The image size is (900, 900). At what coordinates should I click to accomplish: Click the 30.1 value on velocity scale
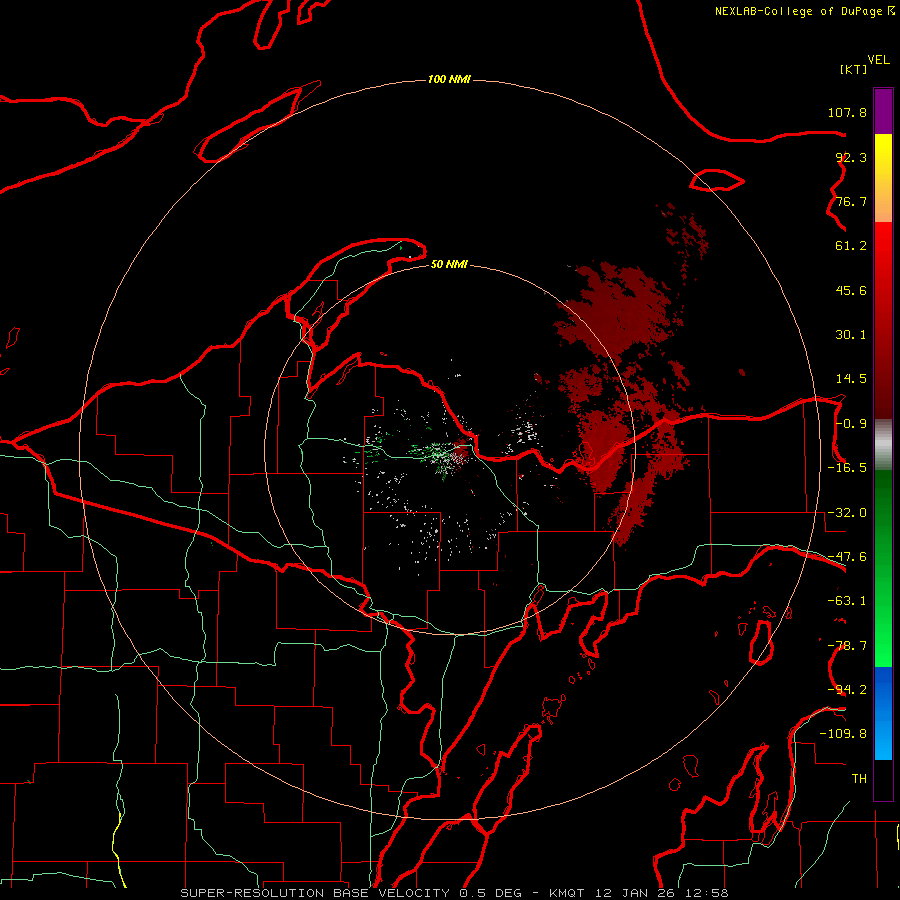(851, 335)
